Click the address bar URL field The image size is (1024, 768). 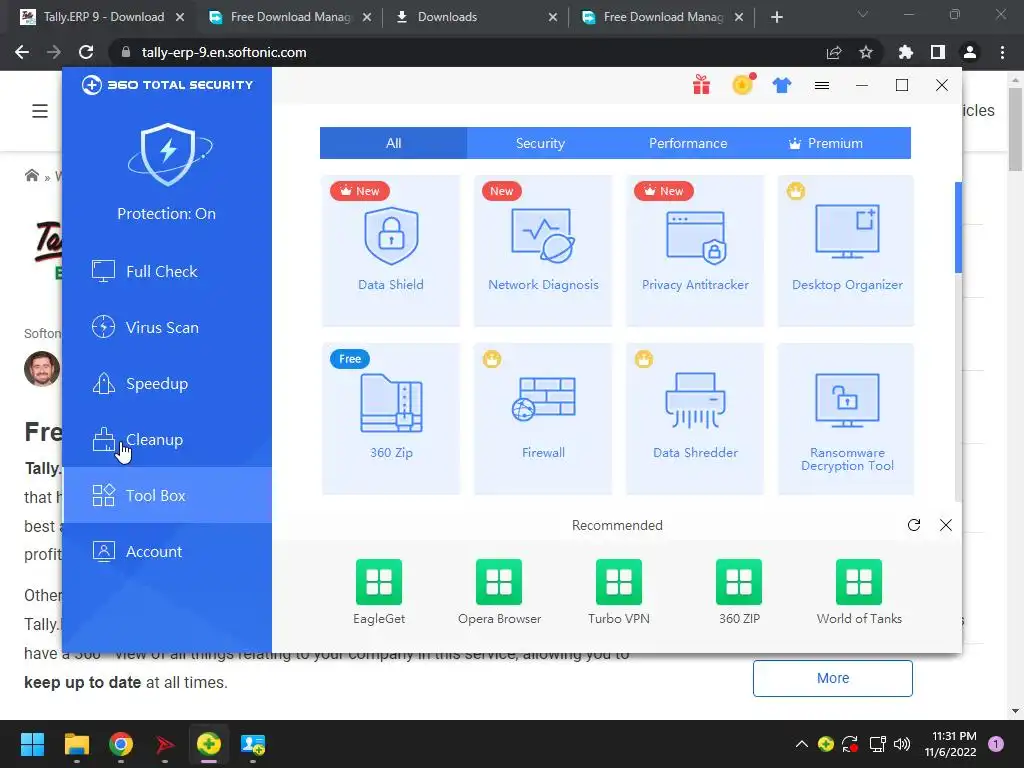click(x=467, y=52)
